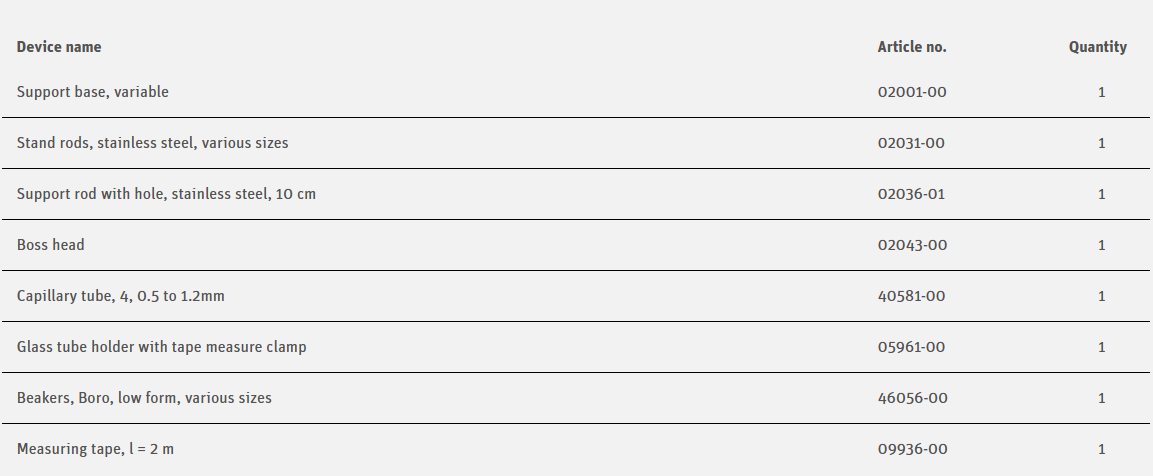Image resolution: width=1153 pixels, height=476 pixels.
Task: Open Glass tube holder with tape measure clamp
Action: pyautogui.click(x=162, y=347)
